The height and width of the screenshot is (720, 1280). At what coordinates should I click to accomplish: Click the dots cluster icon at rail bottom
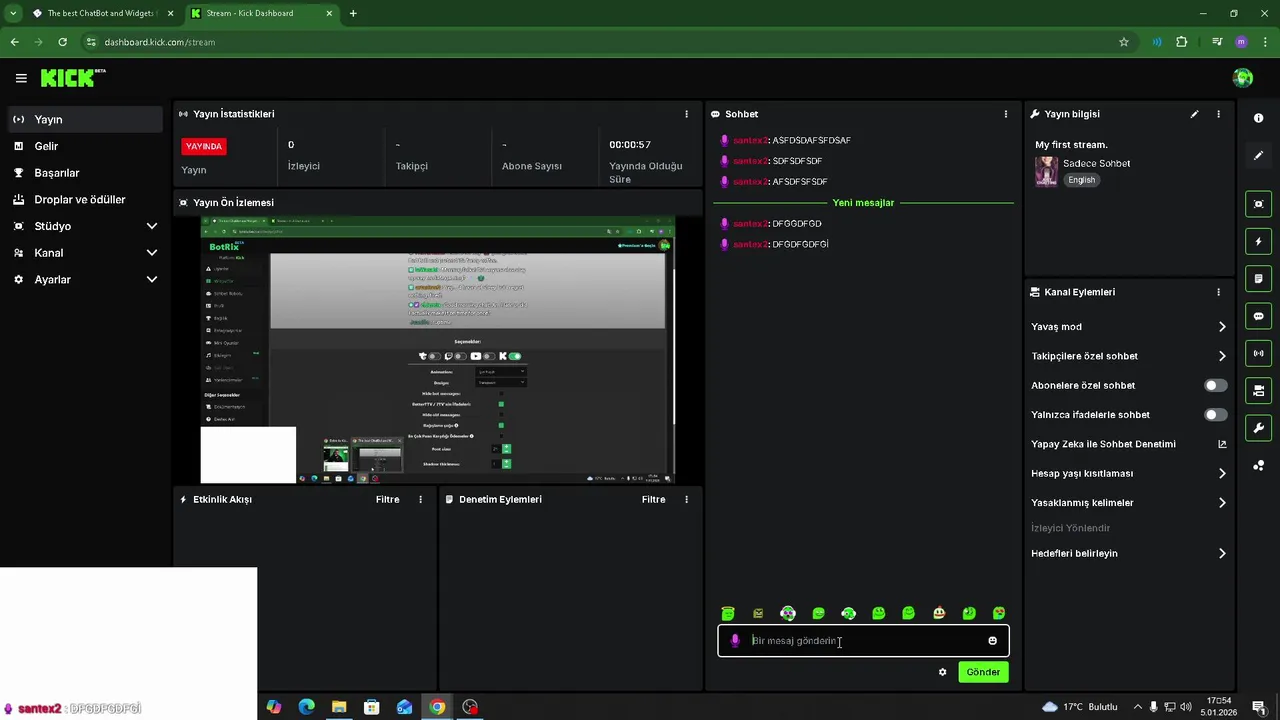point(1258,466)
